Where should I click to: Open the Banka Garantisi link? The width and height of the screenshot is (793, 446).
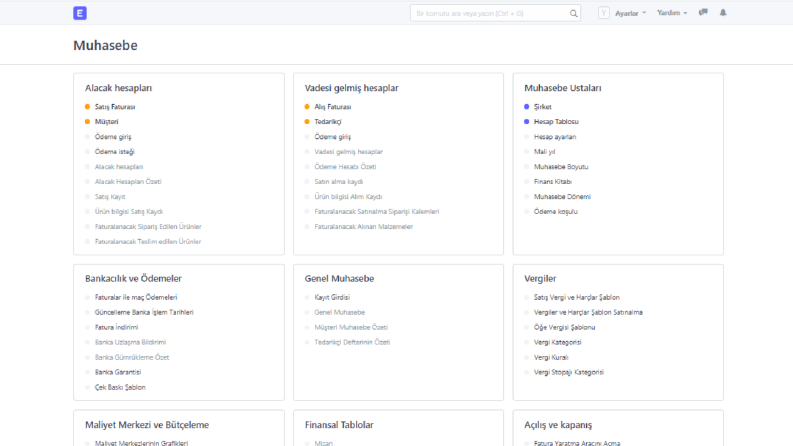tap(118, 372)
